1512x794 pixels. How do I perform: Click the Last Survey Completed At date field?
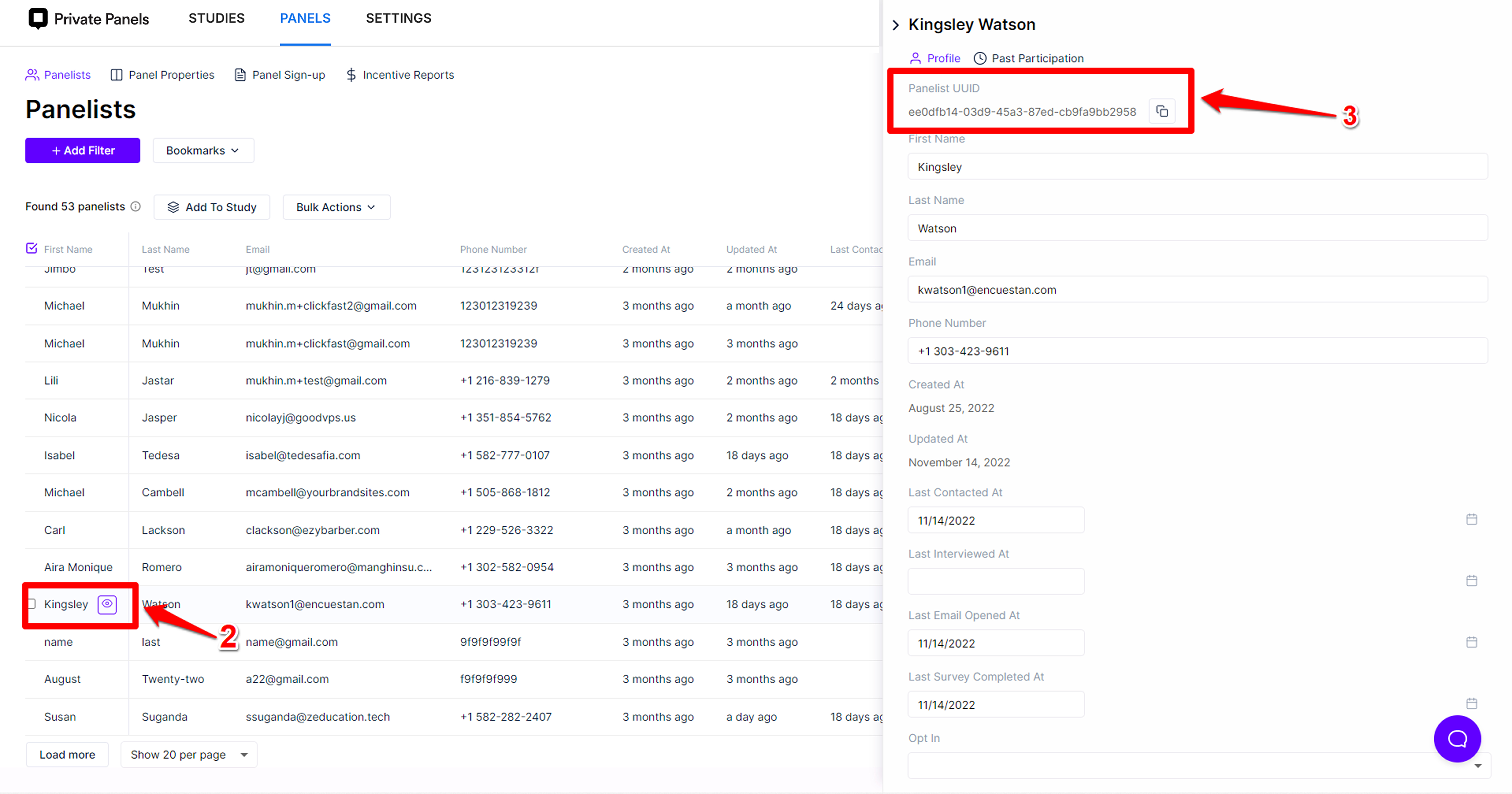pos(996,704)
